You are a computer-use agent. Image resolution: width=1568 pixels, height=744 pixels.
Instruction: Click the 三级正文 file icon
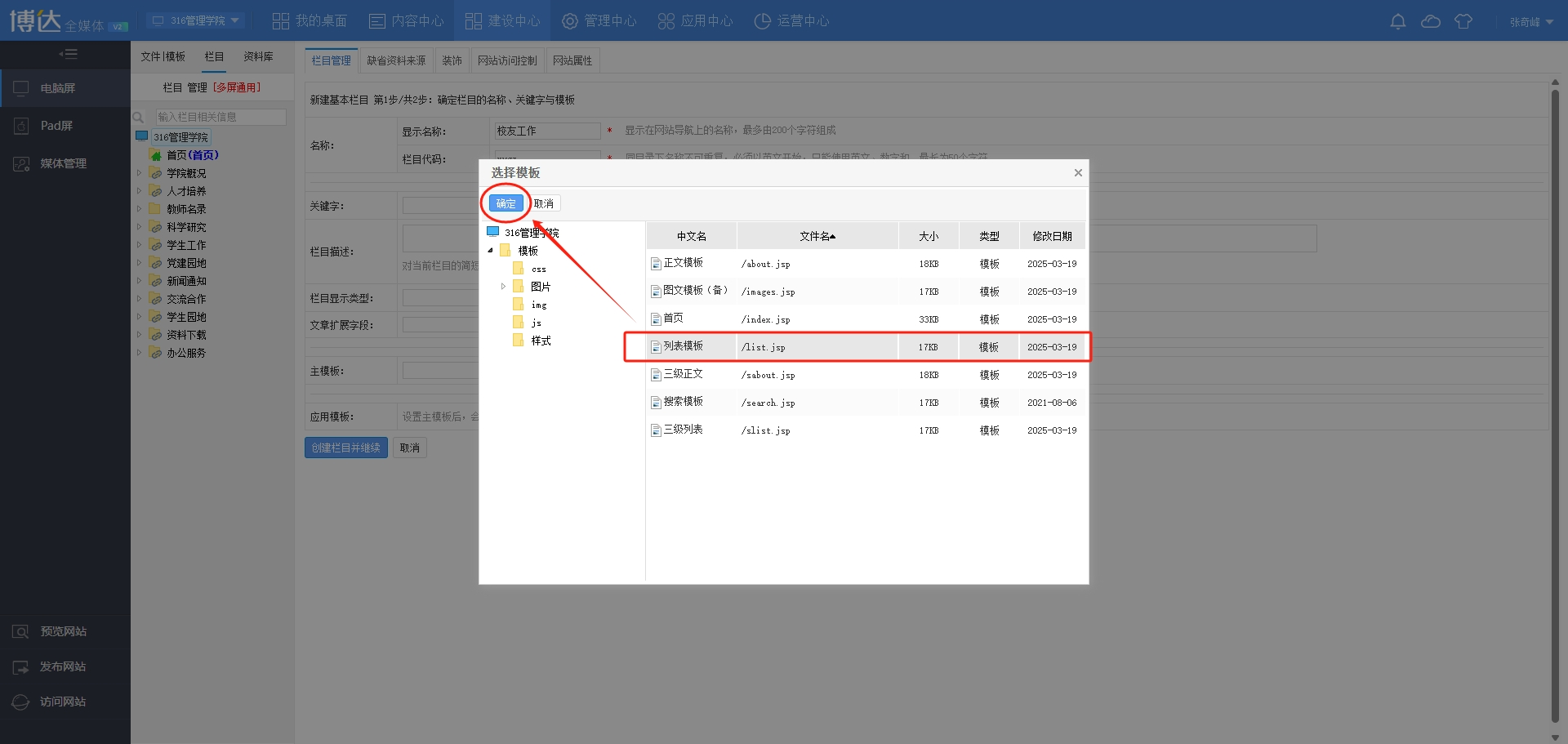coord(656,375)
